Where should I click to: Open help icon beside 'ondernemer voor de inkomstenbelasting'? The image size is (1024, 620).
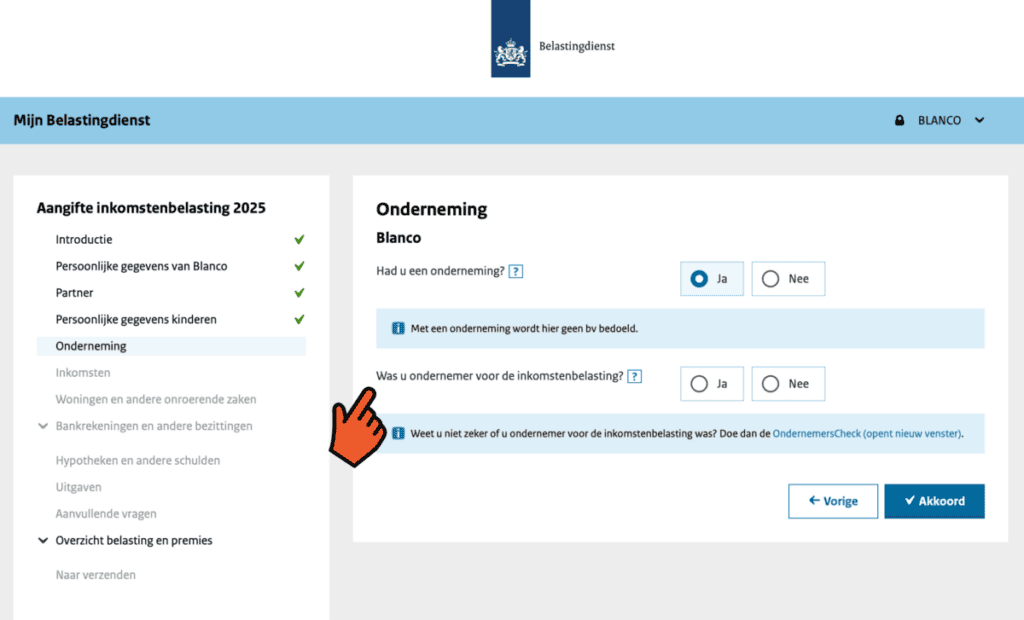pos(634,377)
